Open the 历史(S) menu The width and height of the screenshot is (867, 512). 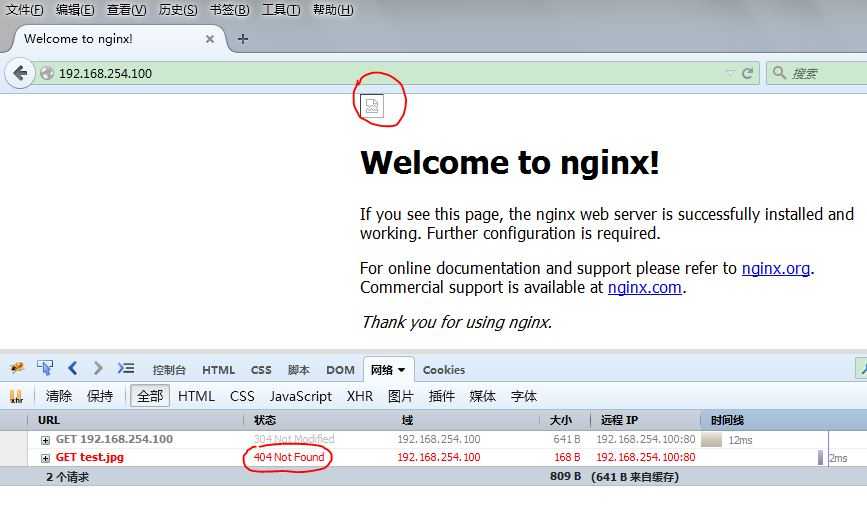pyautogui.click(x=178, y=9)
